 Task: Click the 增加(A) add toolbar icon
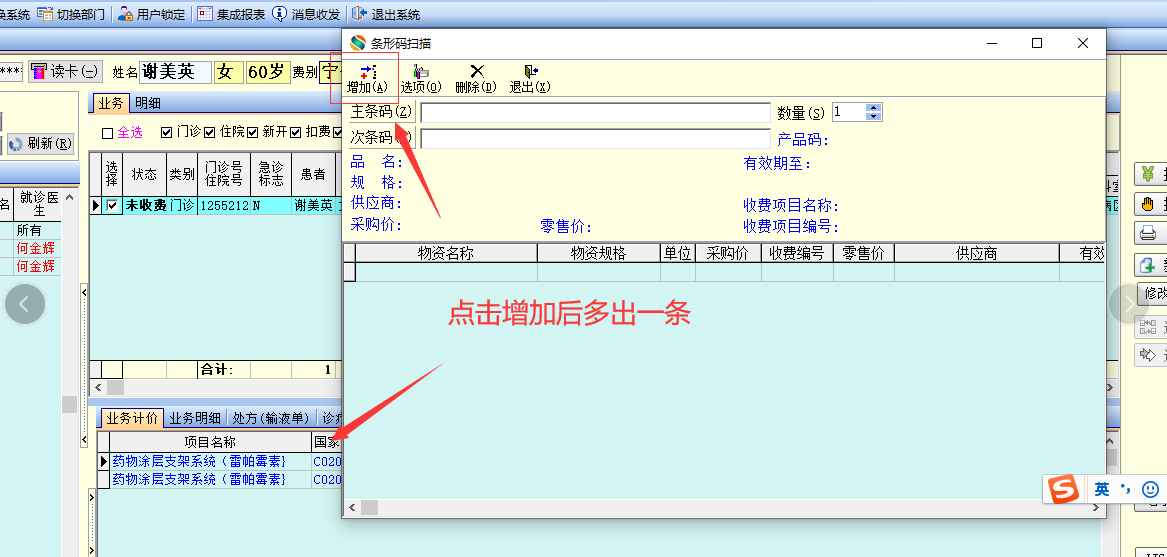(368, 79)
